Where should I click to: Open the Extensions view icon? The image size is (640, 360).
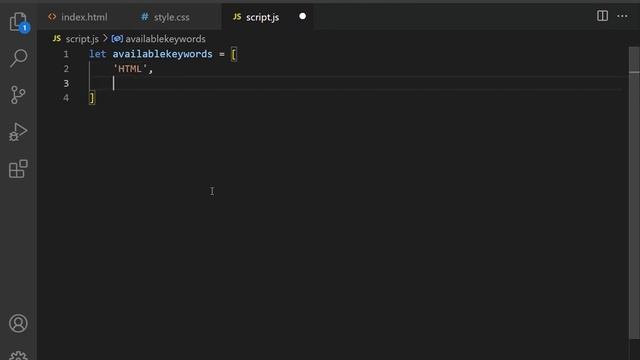tap(18, 169)
